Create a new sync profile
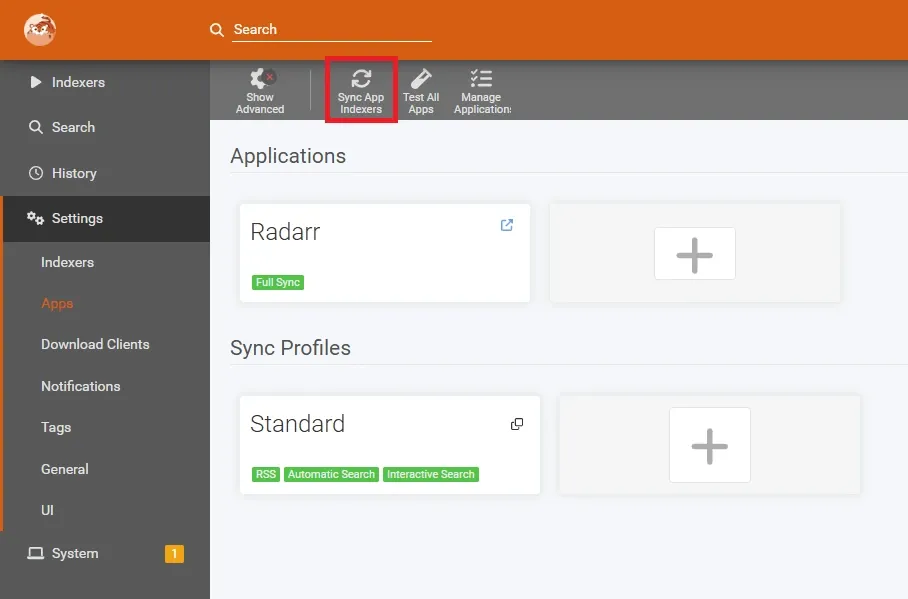Viewport: 908px width, 599px height. (709, 445)
